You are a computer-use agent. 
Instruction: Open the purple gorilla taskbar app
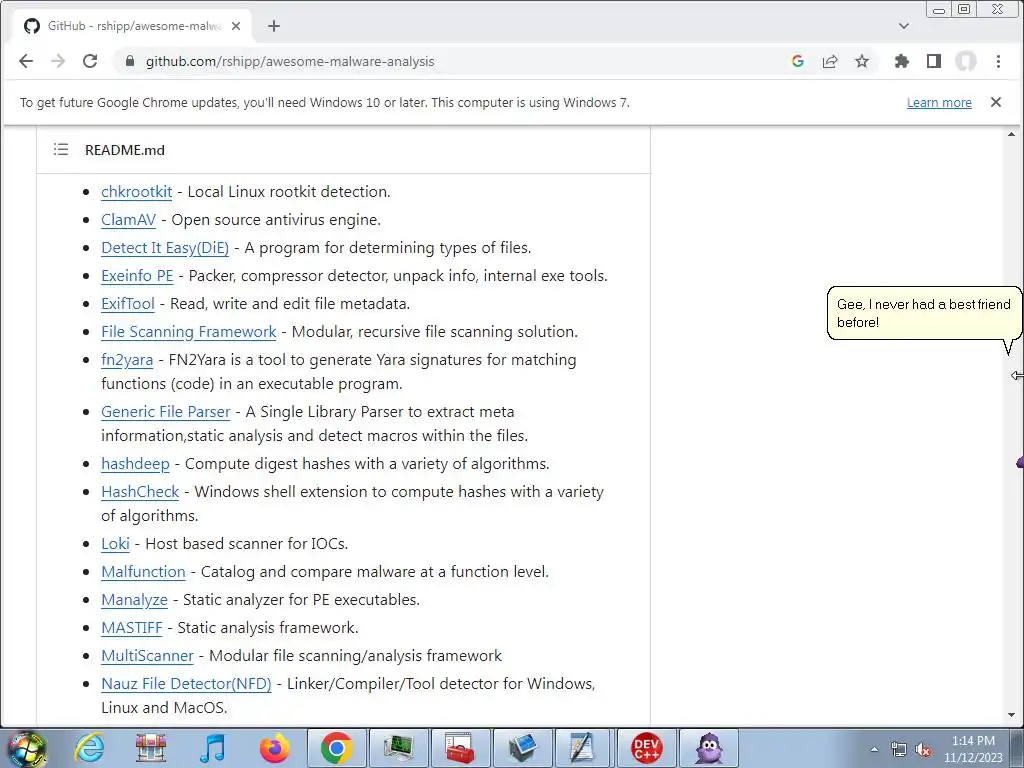click(709, 748)
